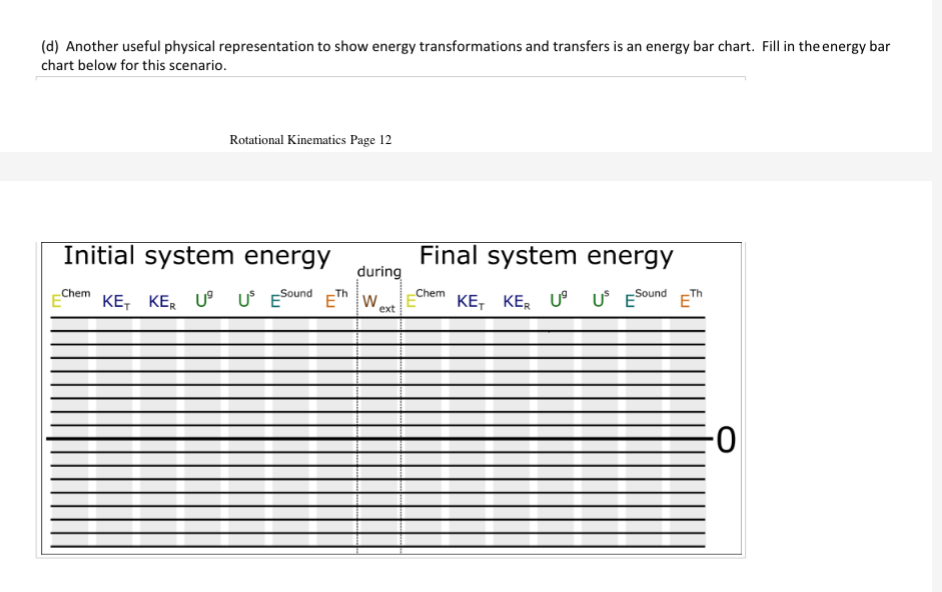Select the E Chem label under Initial system energy
Viewport: 942px width, 592px height.
71,298
